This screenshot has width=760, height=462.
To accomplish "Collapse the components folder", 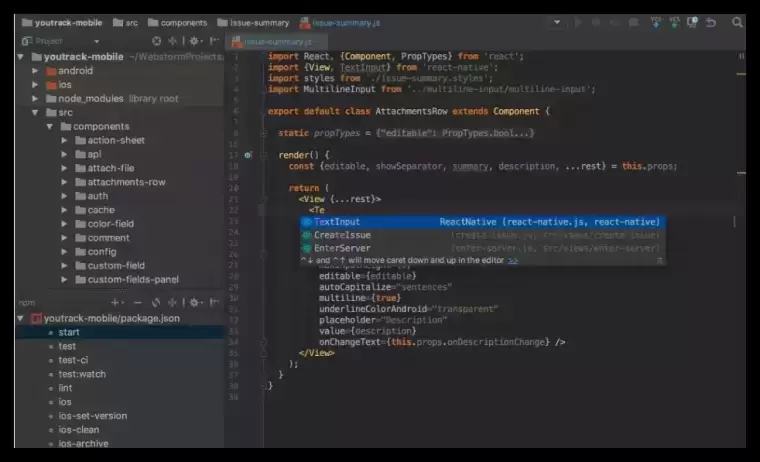I will pyautogui.click(x=49, y=127).
